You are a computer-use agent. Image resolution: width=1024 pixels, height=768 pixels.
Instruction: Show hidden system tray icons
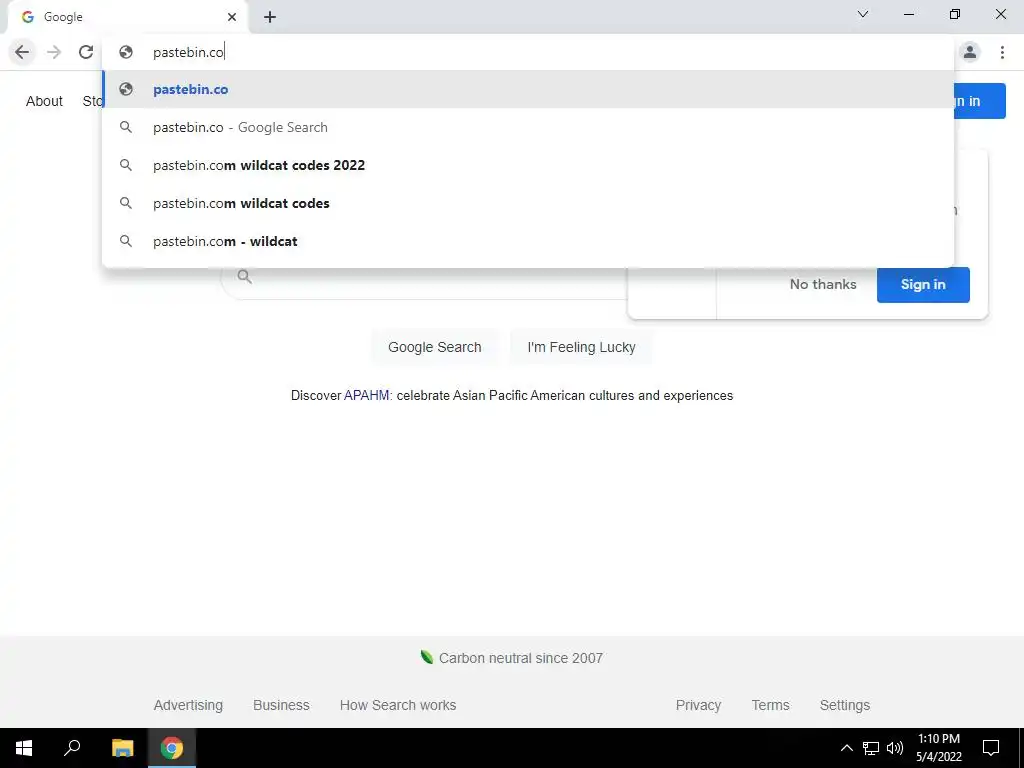pyautogui.click(x=846, y=748)
